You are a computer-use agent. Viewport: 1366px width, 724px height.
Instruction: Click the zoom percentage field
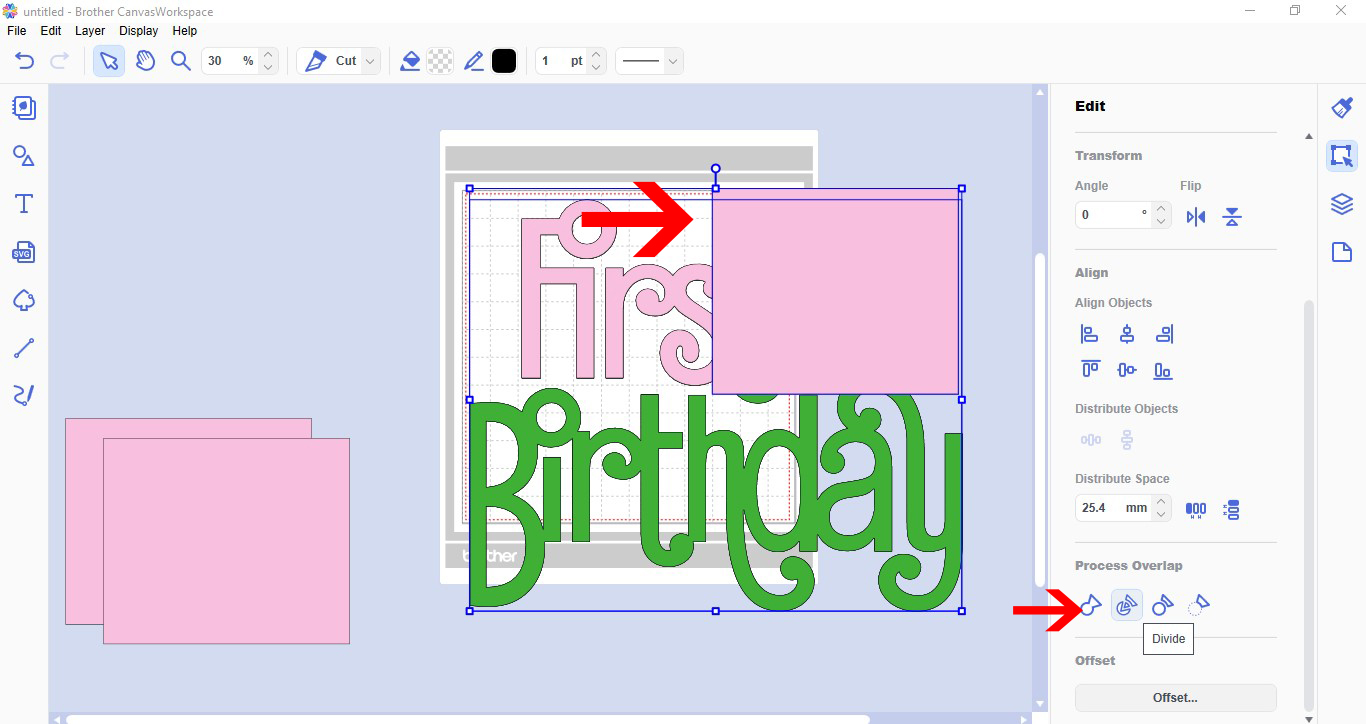pos(229,61)
